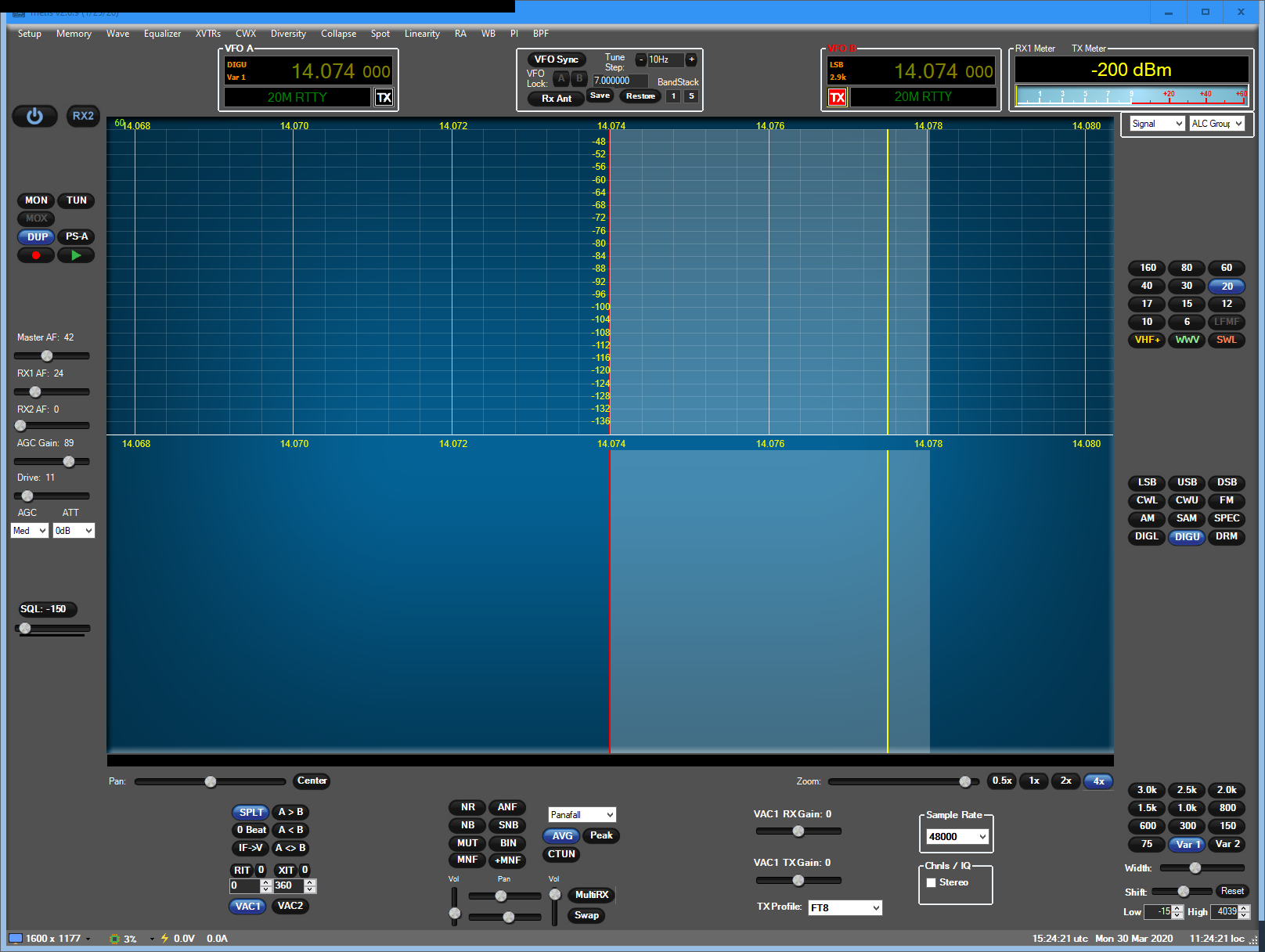
Task: Toggle AVG display averaging
Action: point(562,836)
